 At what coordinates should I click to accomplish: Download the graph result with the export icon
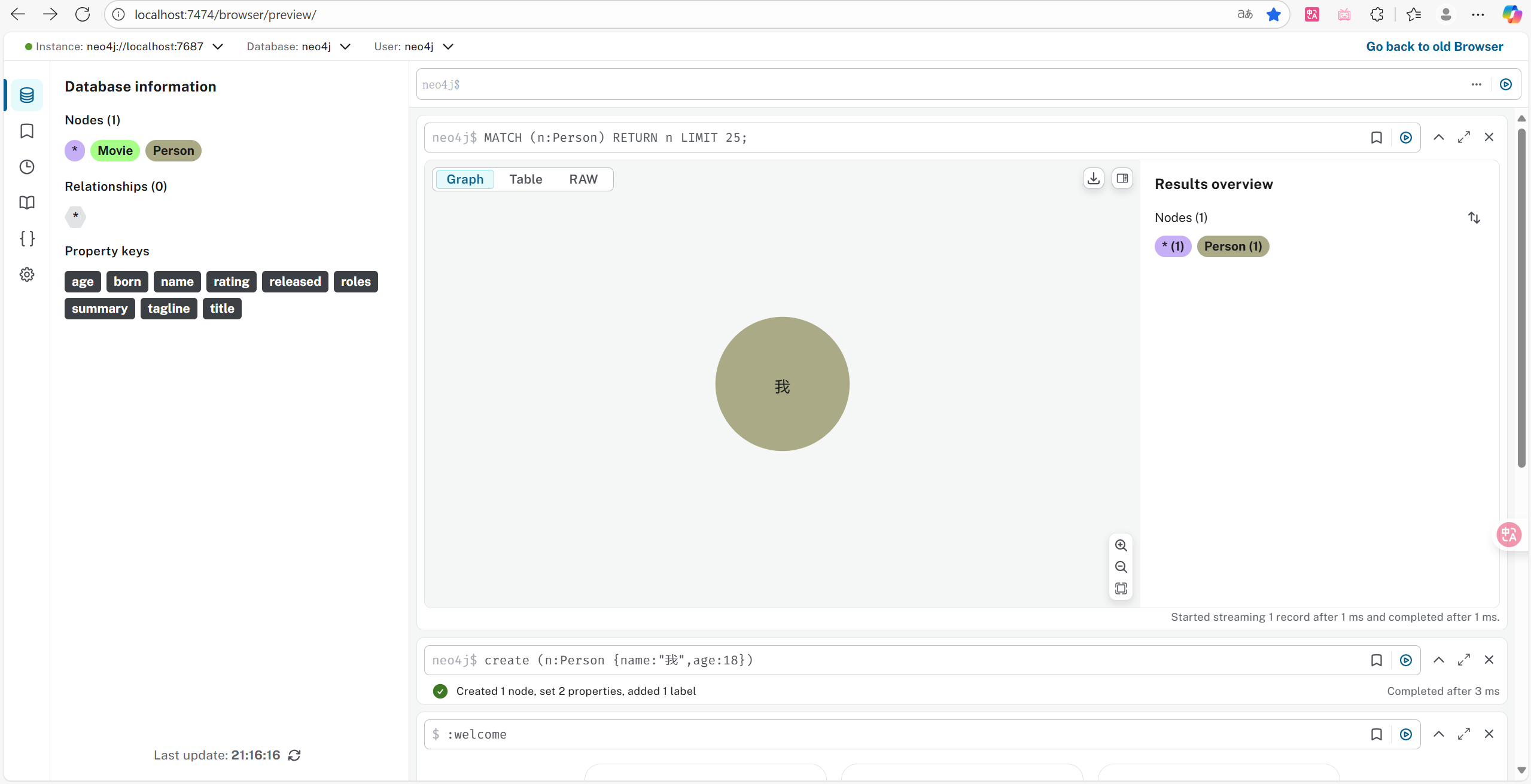tap(1093, 178)
